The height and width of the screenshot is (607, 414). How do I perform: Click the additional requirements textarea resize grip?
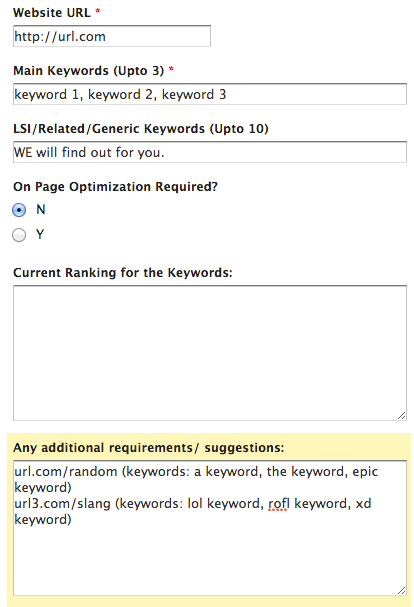[402, 590]
